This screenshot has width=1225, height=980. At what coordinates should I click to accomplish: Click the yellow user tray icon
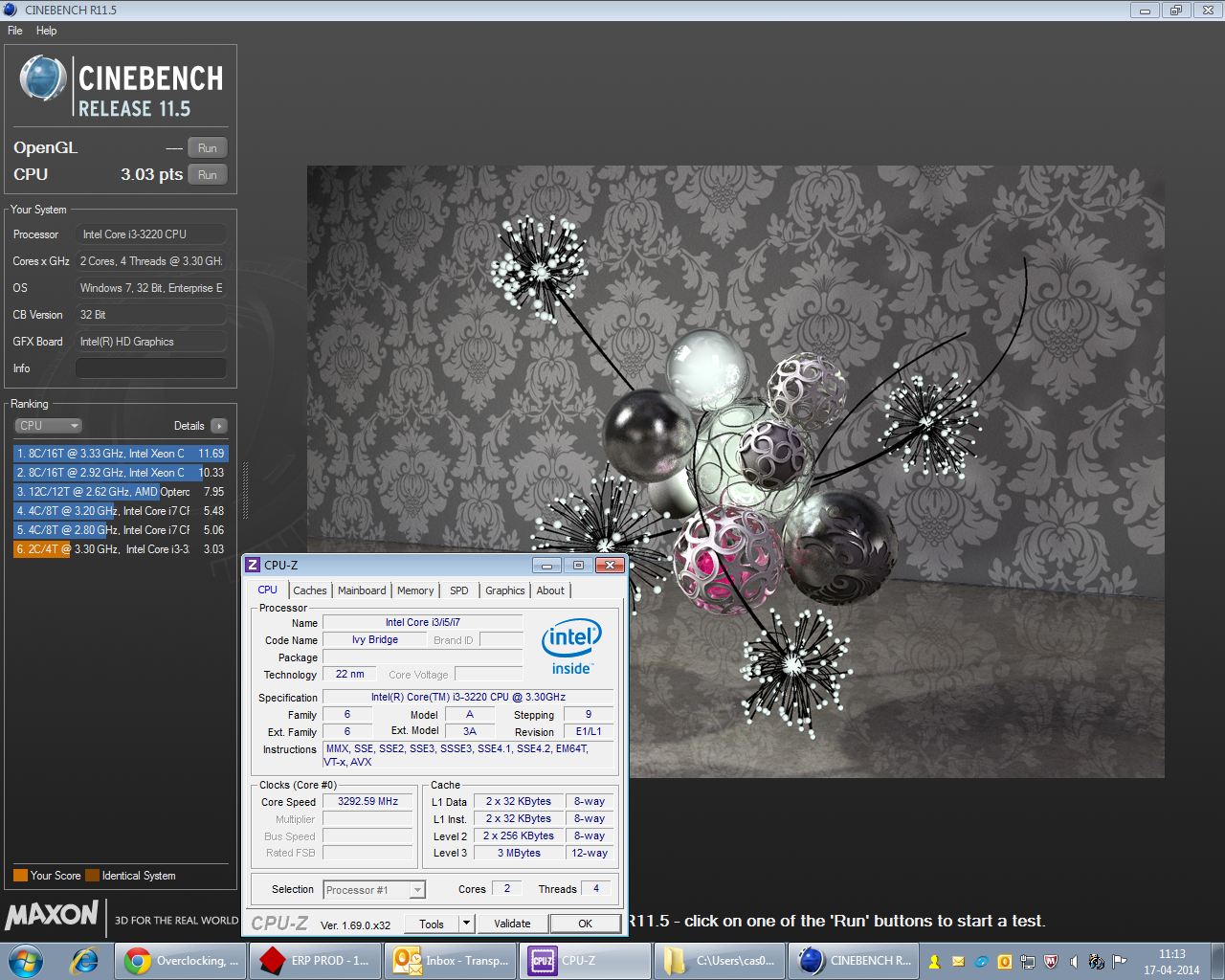[x=935, y=962]
